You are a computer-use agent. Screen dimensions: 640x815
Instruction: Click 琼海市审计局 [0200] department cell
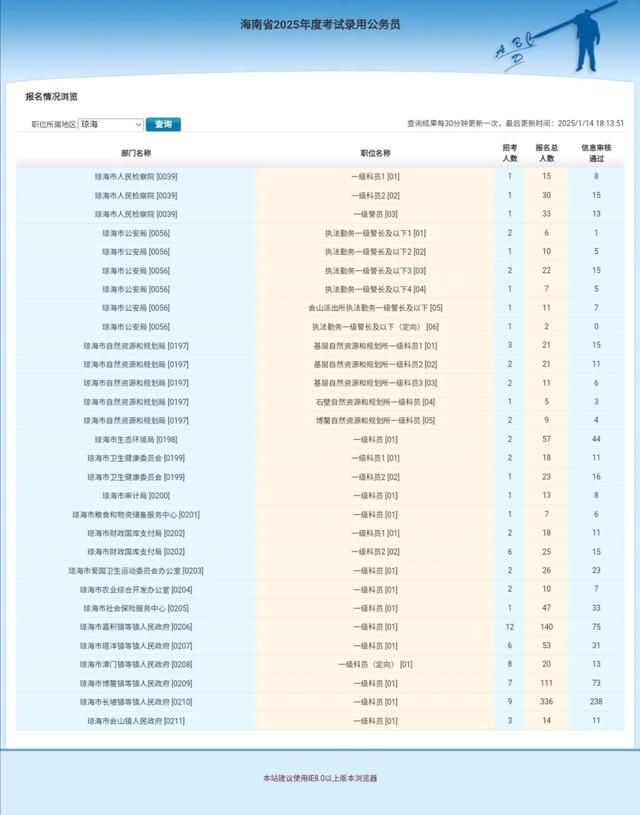(136, 496)
